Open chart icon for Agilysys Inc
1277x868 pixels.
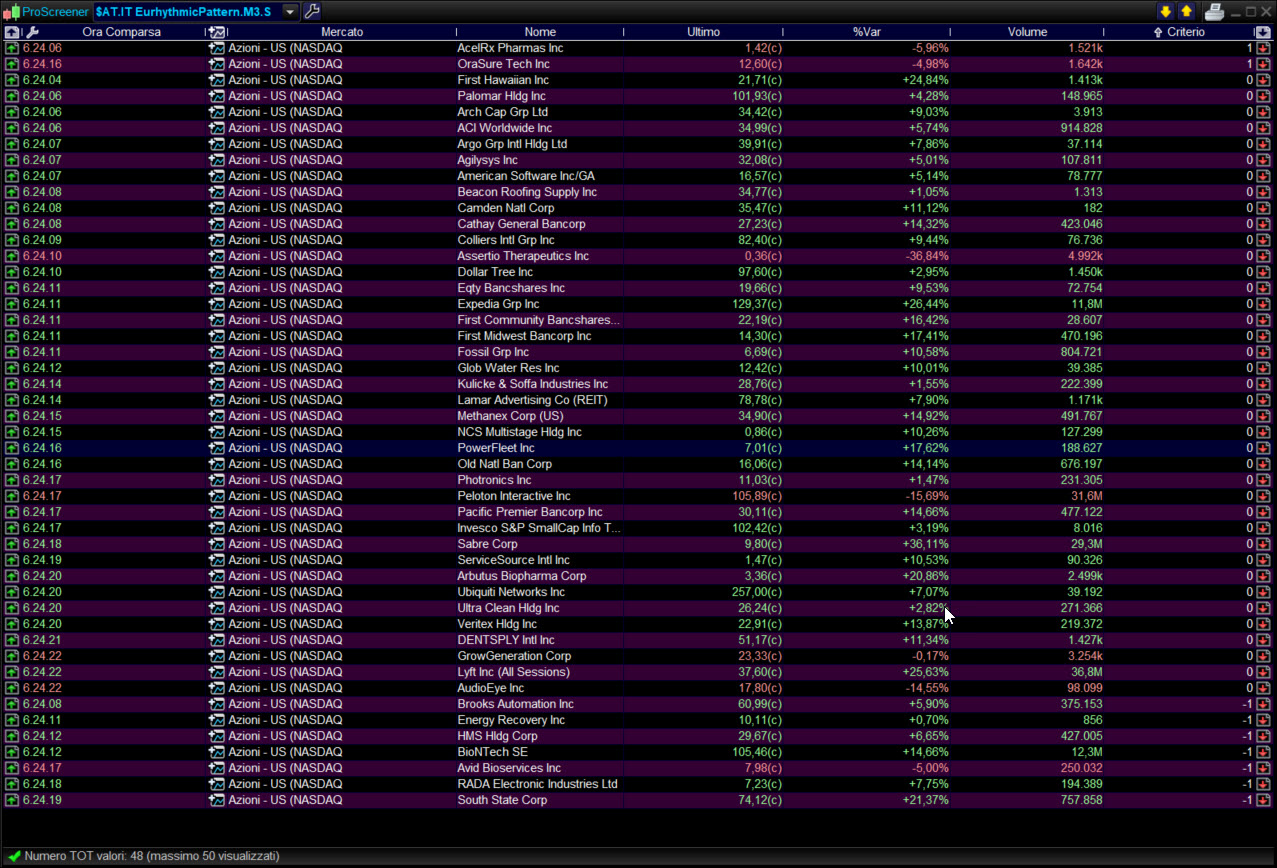[x=217, y=160]
